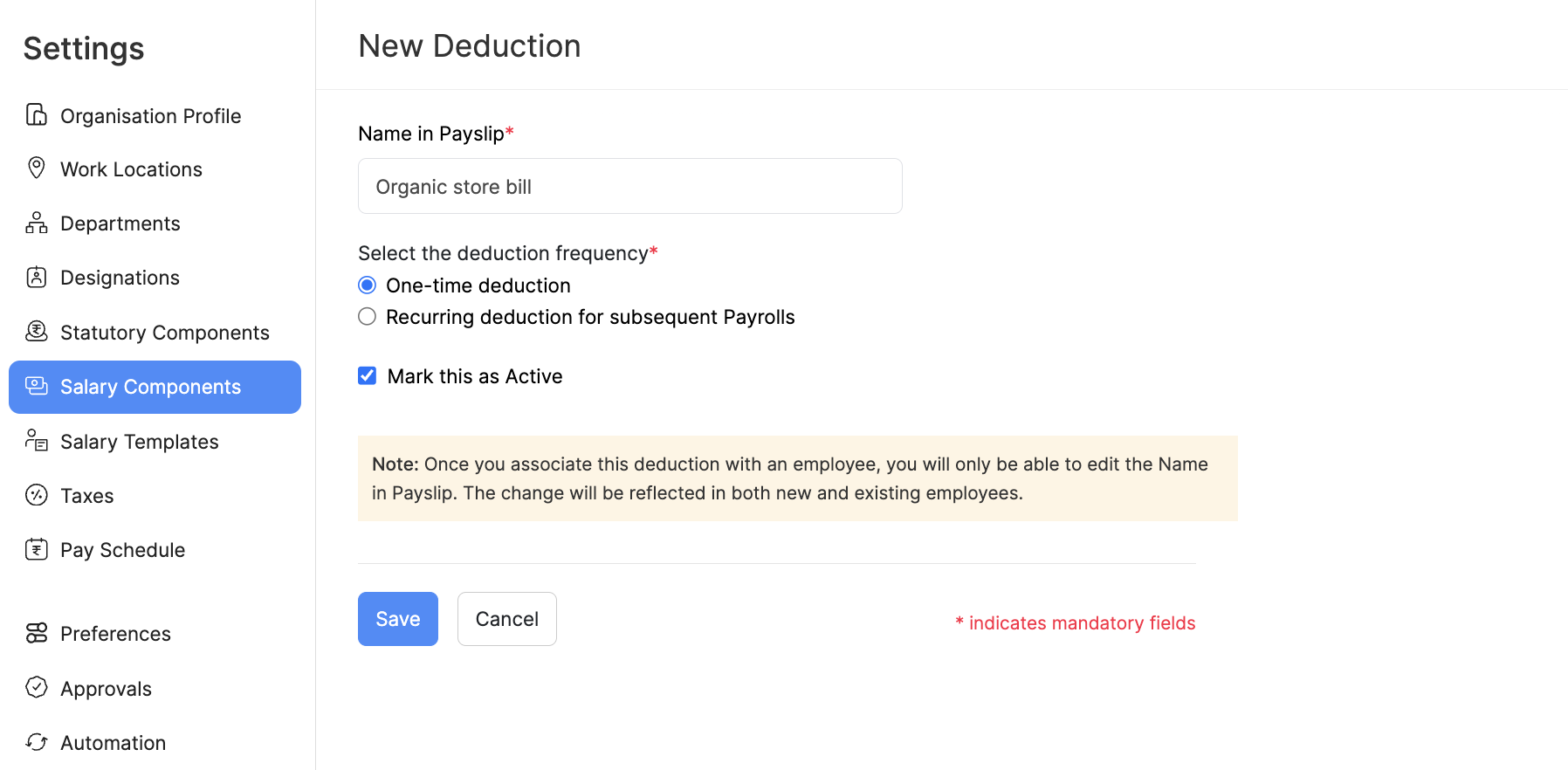Click the Automation refresh icon
Image resolution: width=1568 pixels, height=770 pixels.
coord(36,742)
